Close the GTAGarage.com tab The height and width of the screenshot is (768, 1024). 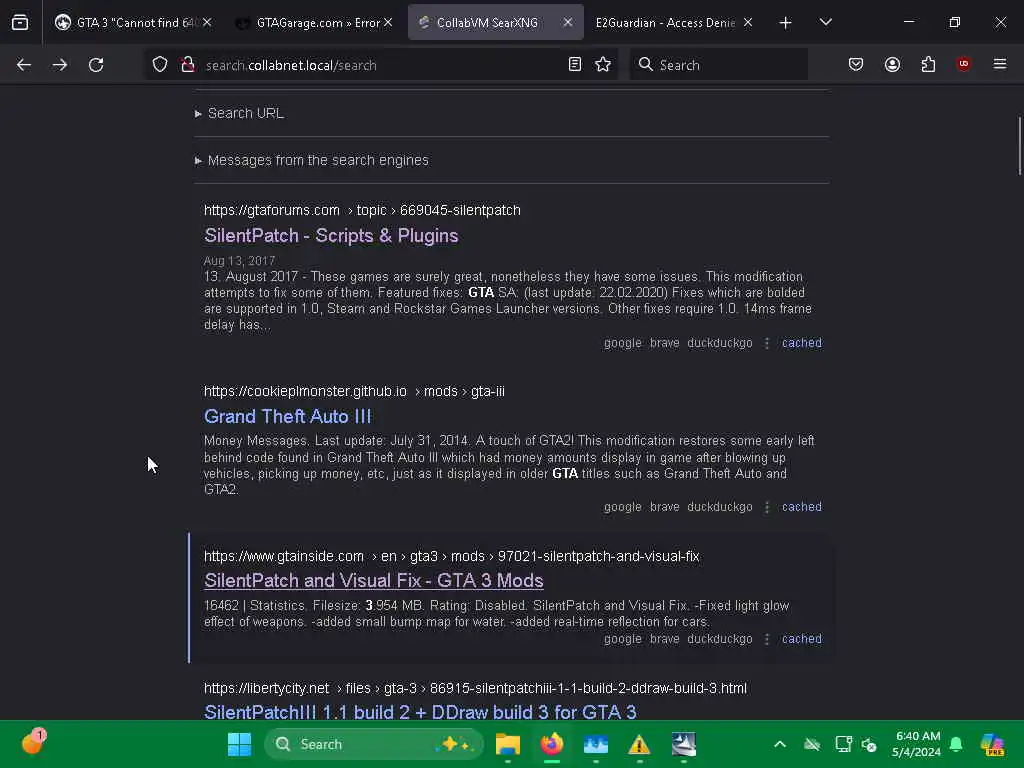[x=388, y=23]
